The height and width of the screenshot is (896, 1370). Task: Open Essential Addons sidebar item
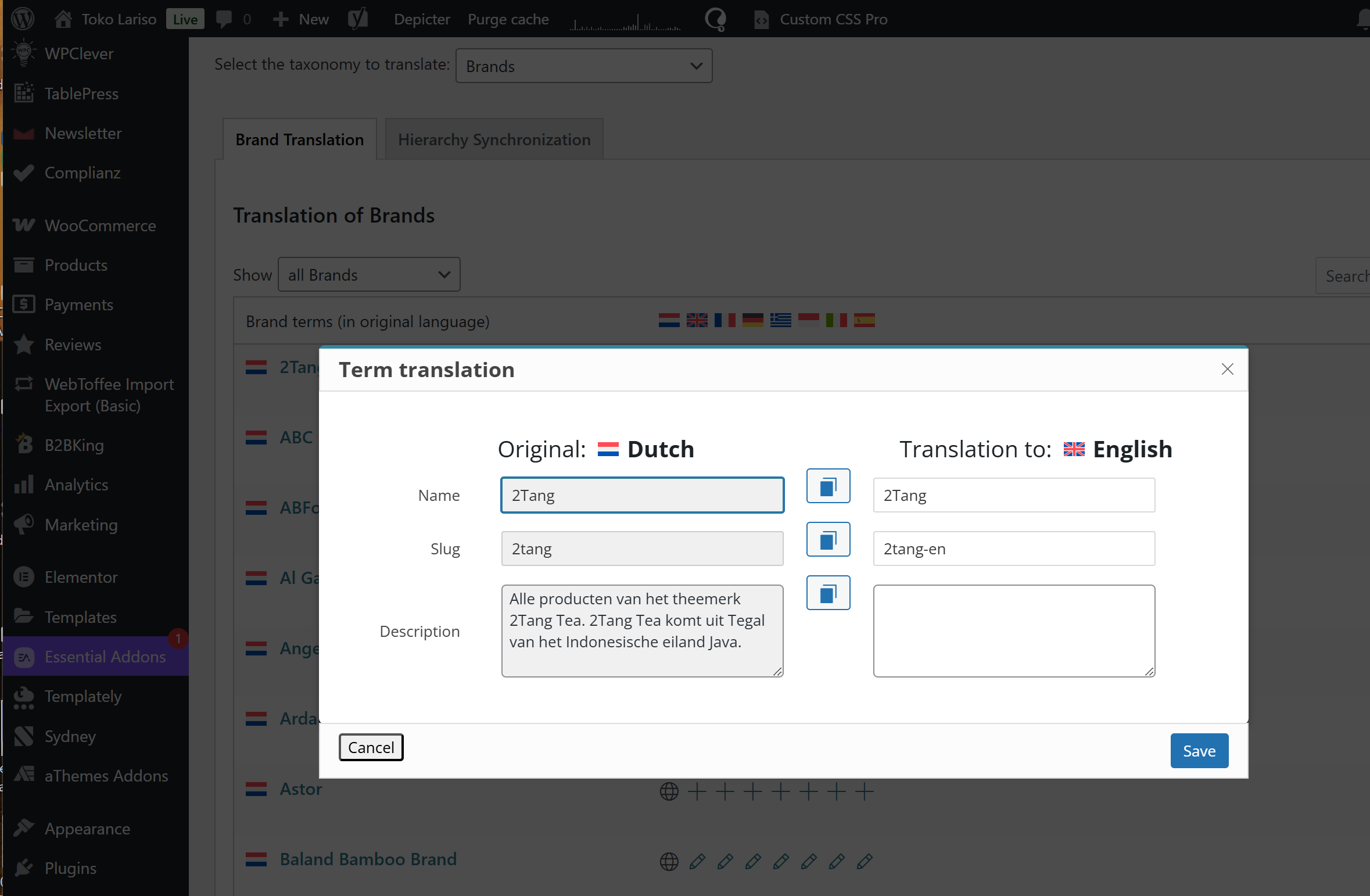click(x=95, y=657)
